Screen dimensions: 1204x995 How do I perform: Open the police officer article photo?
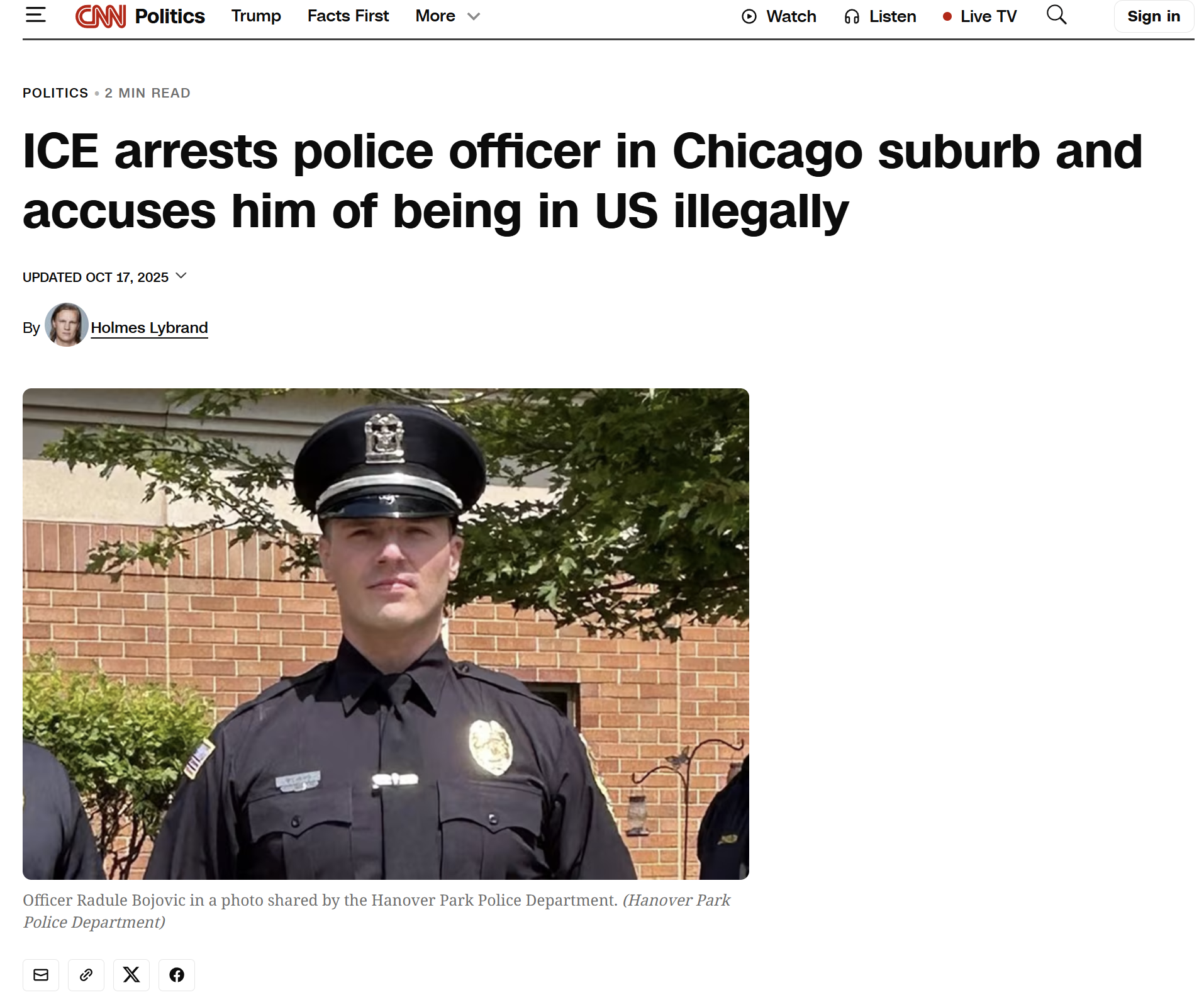386,634
